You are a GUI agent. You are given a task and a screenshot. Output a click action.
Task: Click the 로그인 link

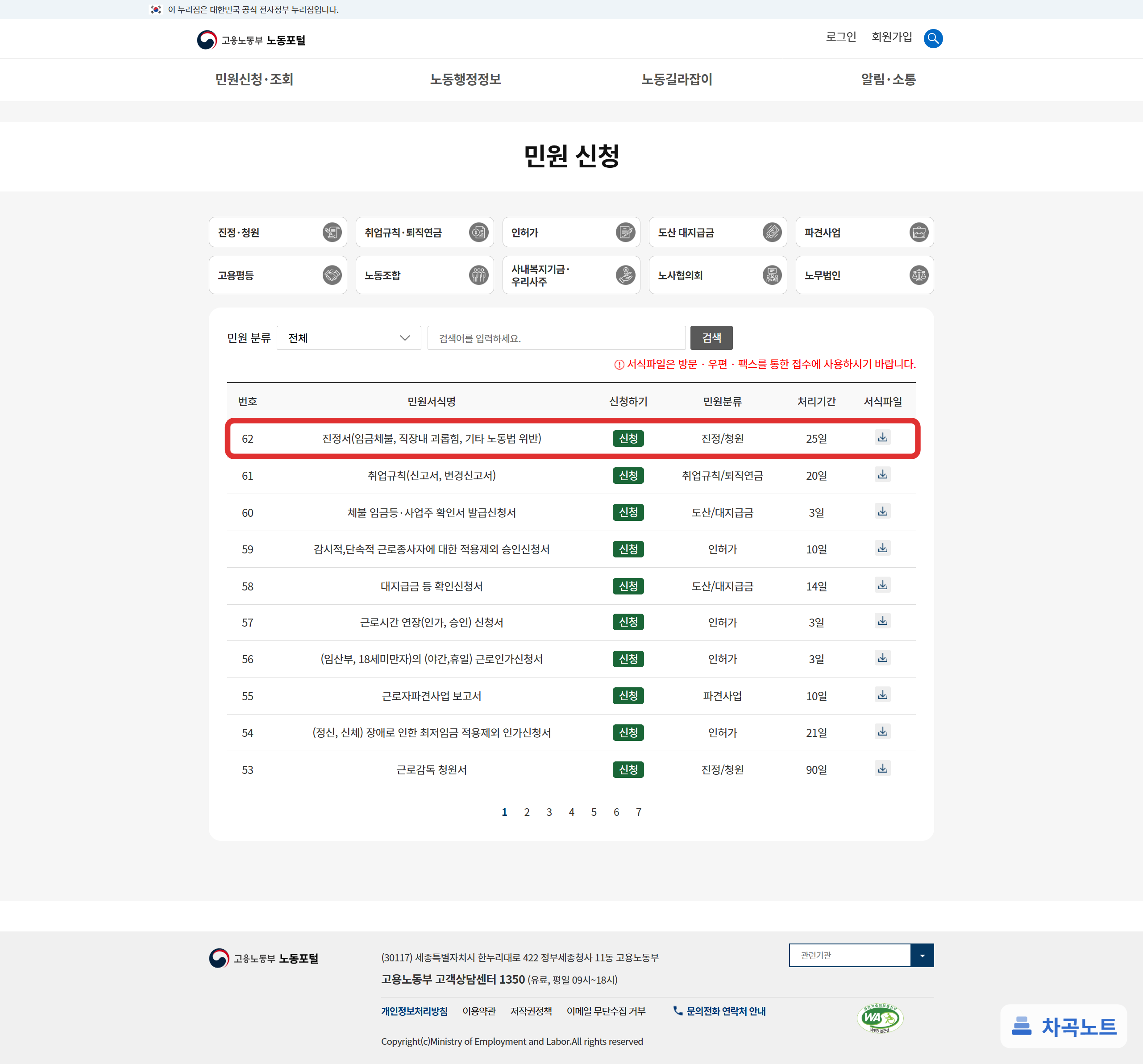[x=840, y=37]
